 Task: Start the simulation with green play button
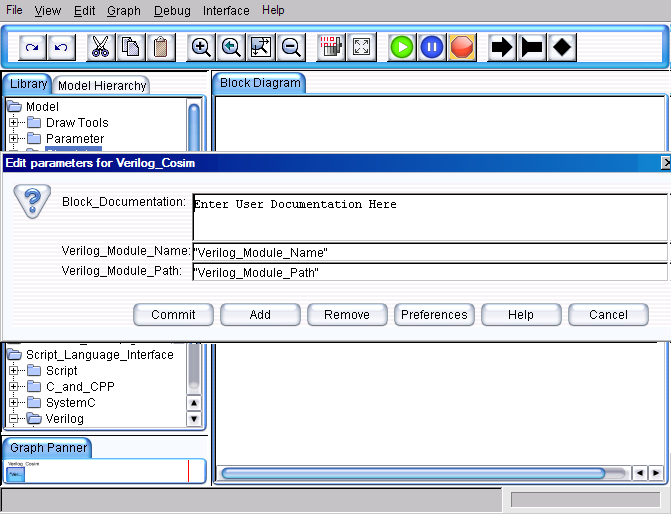(x=401, y=47)
